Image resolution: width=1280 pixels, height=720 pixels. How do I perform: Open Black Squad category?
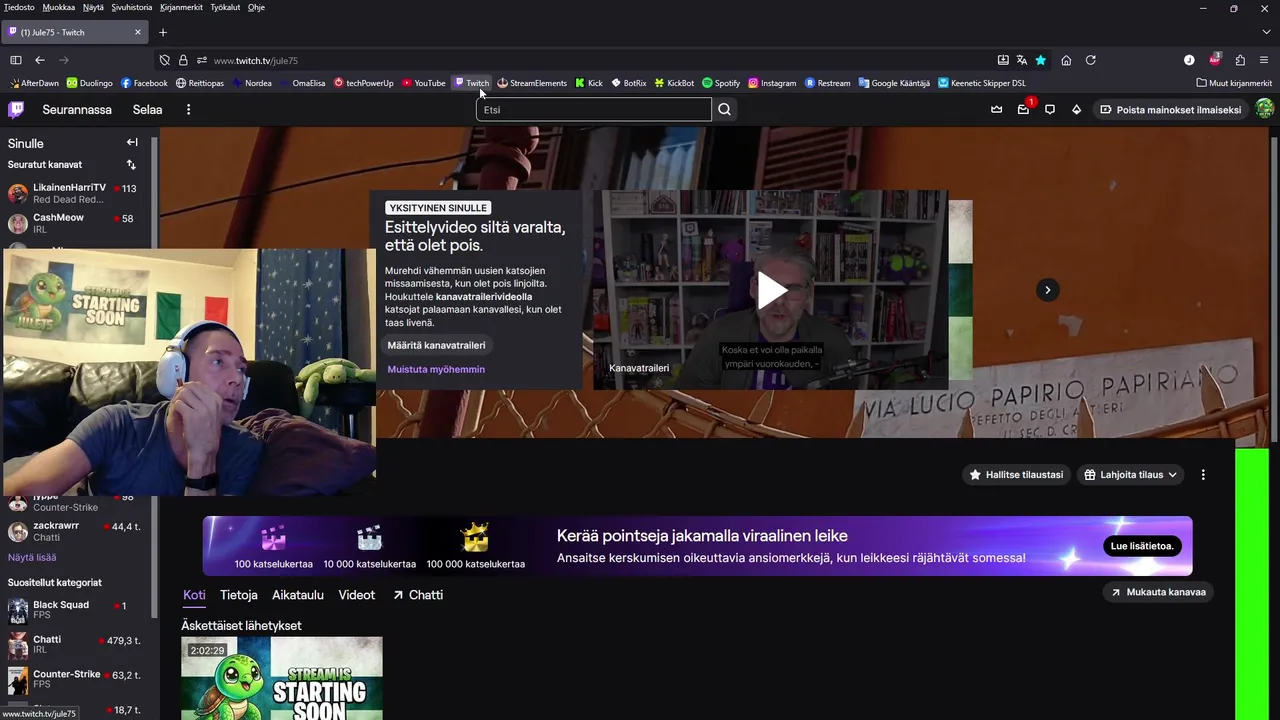(75, 610)
